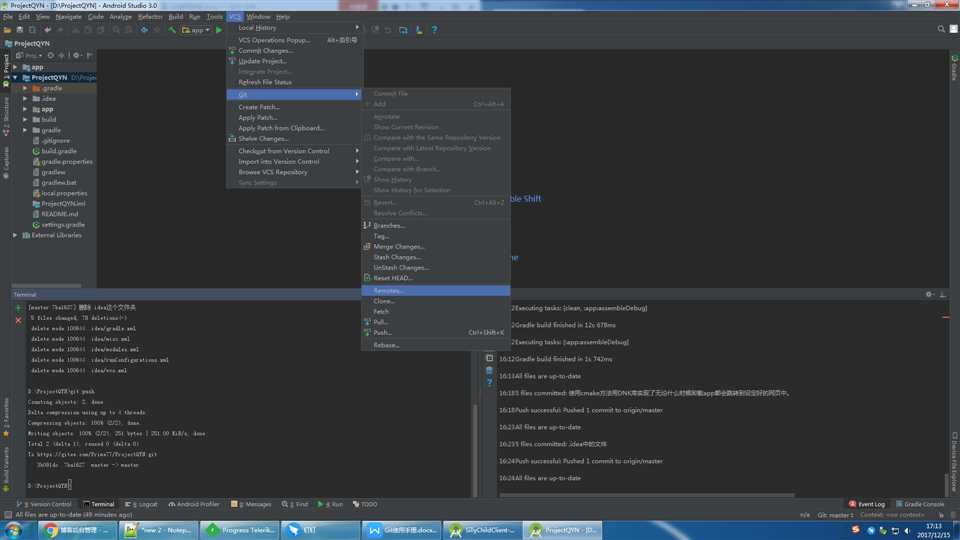Open the Version Control tool window tab
Image resolution: width=960 pixels, height=540 pixels.
(x=44, y=504)
